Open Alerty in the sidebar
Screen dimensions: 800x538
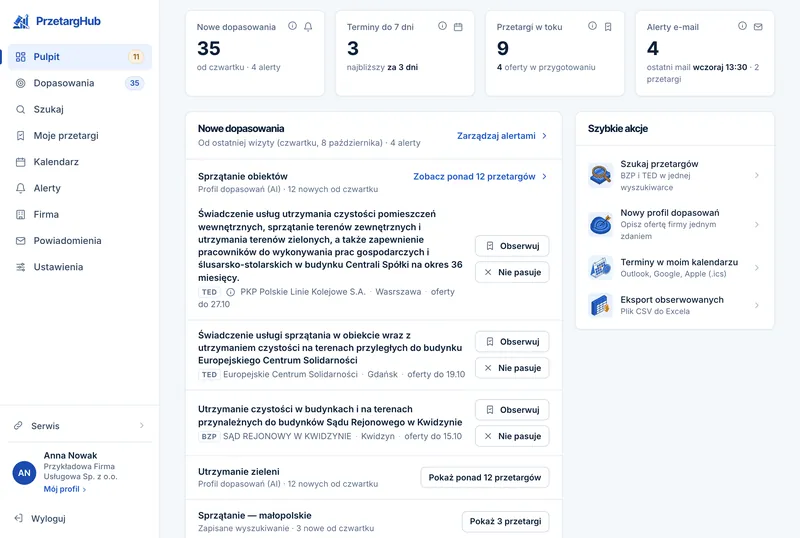tap(80, 188)
